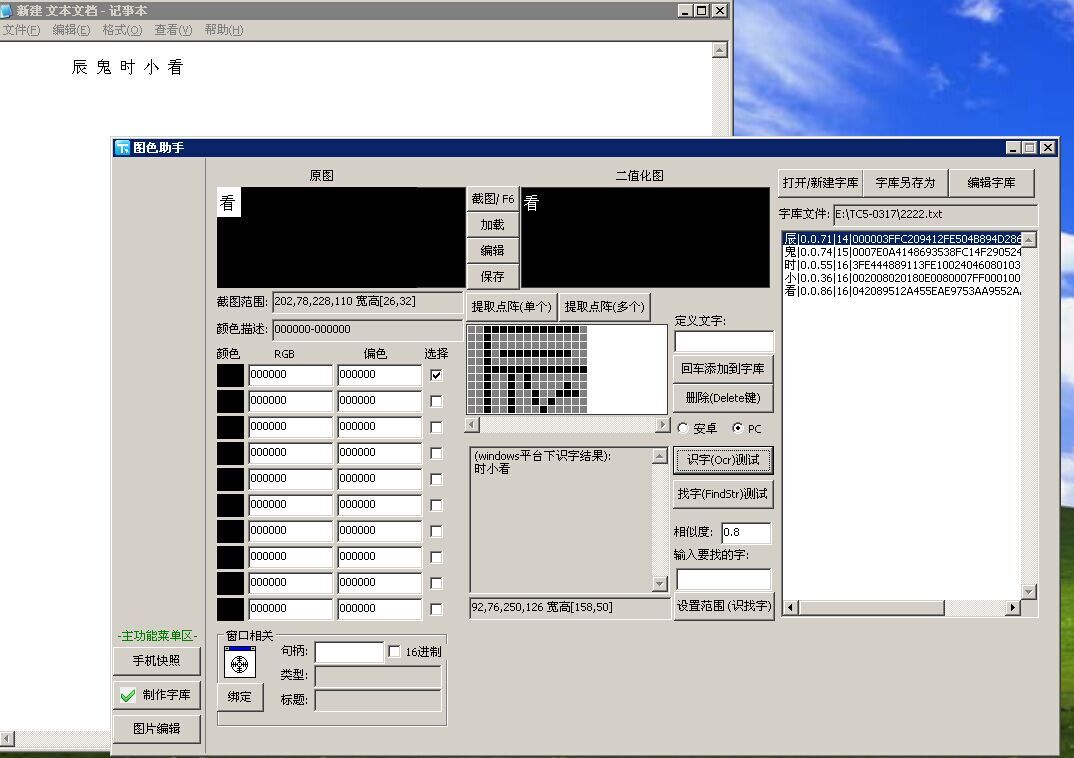This screenshot has height=758, width=1074.
Task: Click the window finder crosshair target icon
Action: point(240,663)
